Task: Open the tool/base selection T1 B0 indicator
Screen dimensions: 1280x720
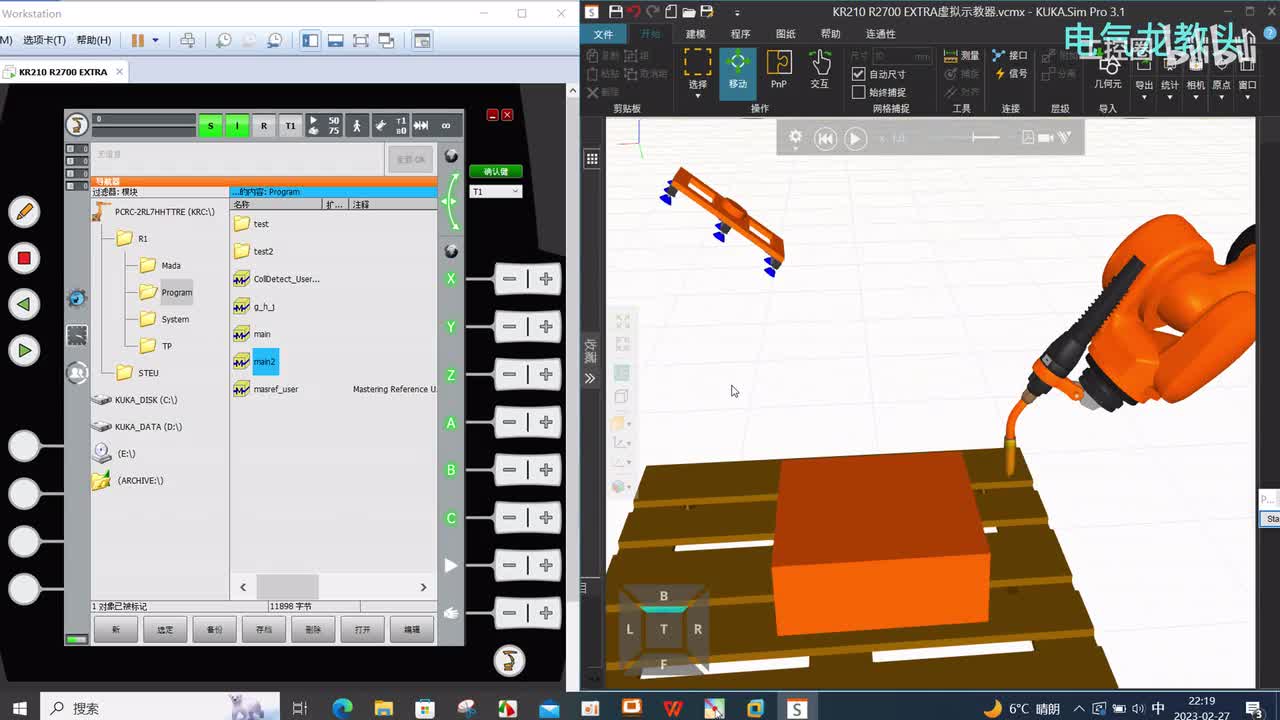Action: coord(390,126)
